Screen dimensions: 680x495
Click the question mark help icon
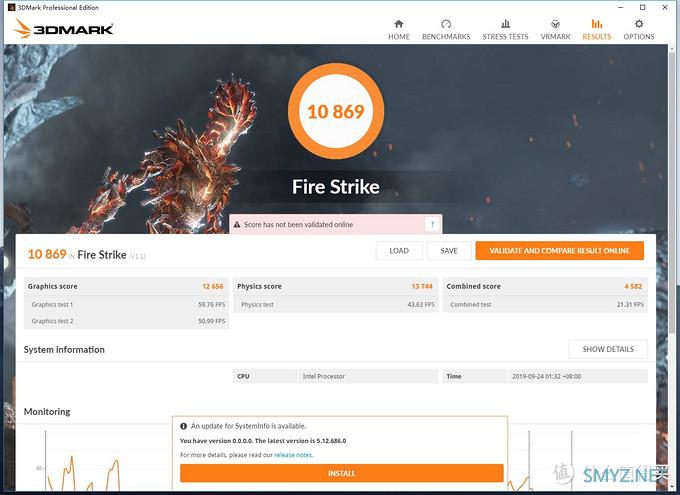432,224
